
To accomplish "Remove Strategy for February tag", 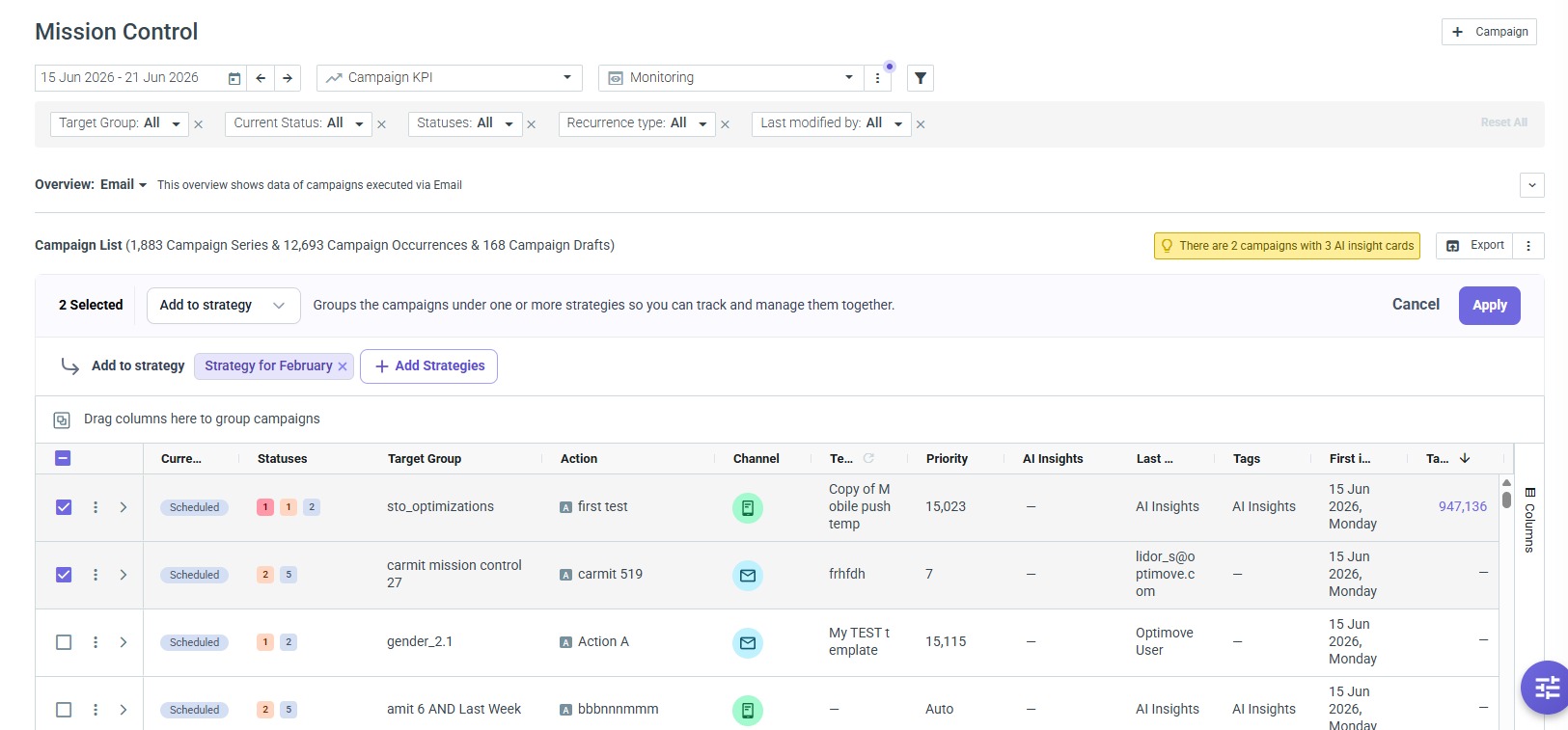I will (x=343, y=366).
